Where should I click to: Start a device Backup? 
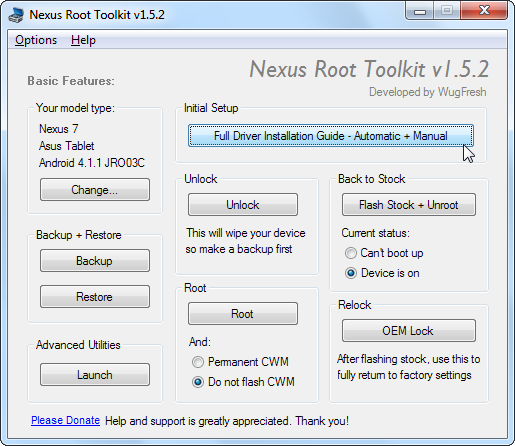click(95, 261)
